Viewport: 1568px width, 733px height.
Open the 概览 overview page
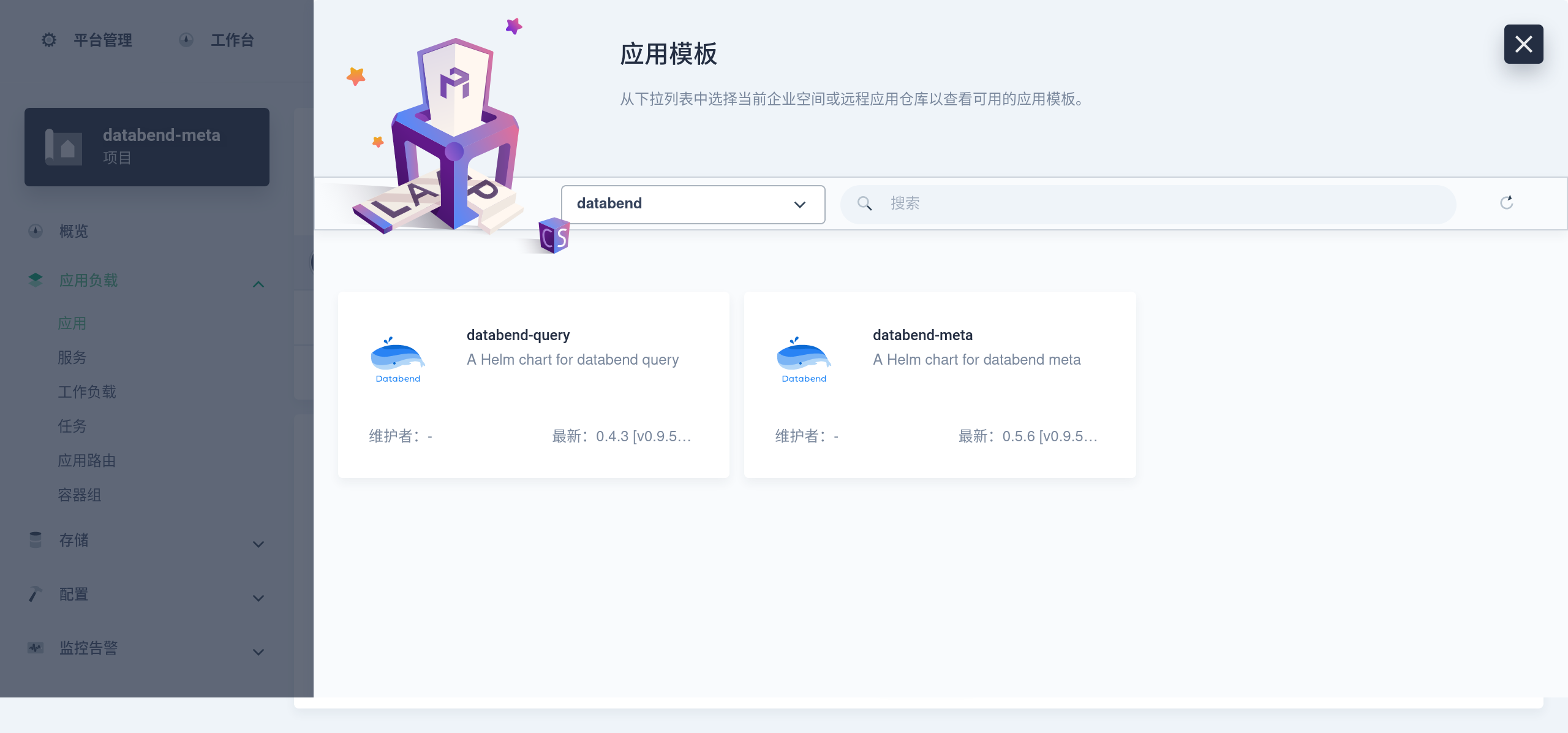73,231
